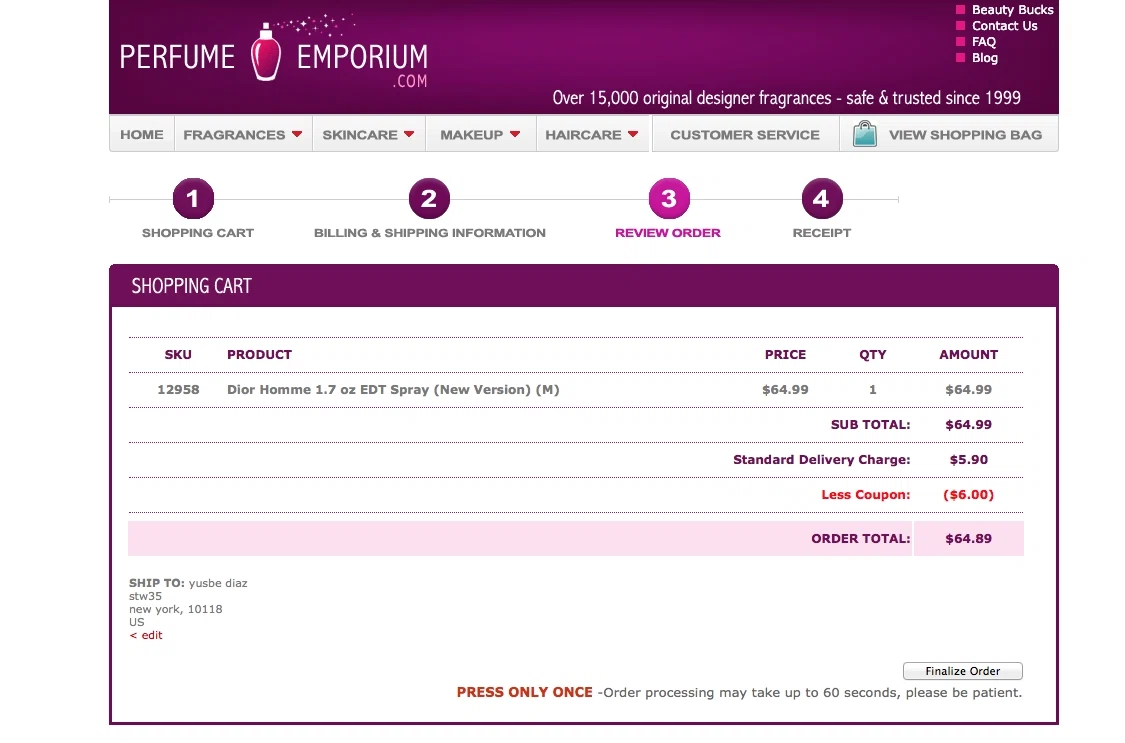
Task: Click the Standard Delivery Charge label
Action: click(x=822, y=460)
